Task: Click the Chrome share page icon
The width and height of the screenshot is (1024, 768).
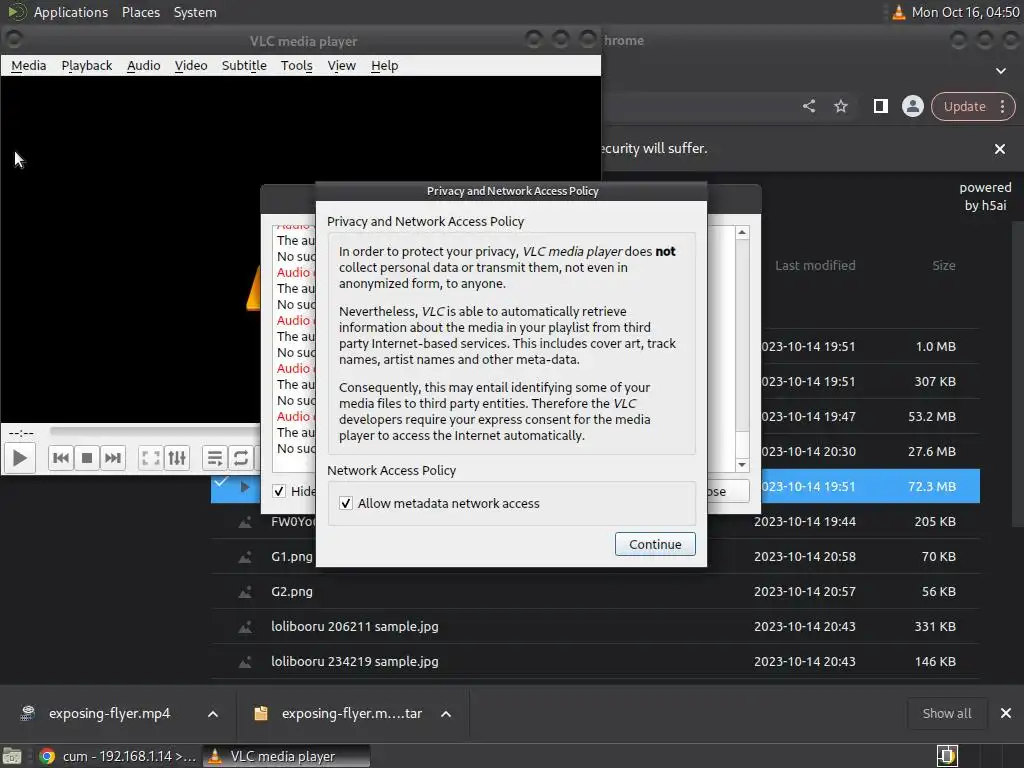Action: (809, 106)
